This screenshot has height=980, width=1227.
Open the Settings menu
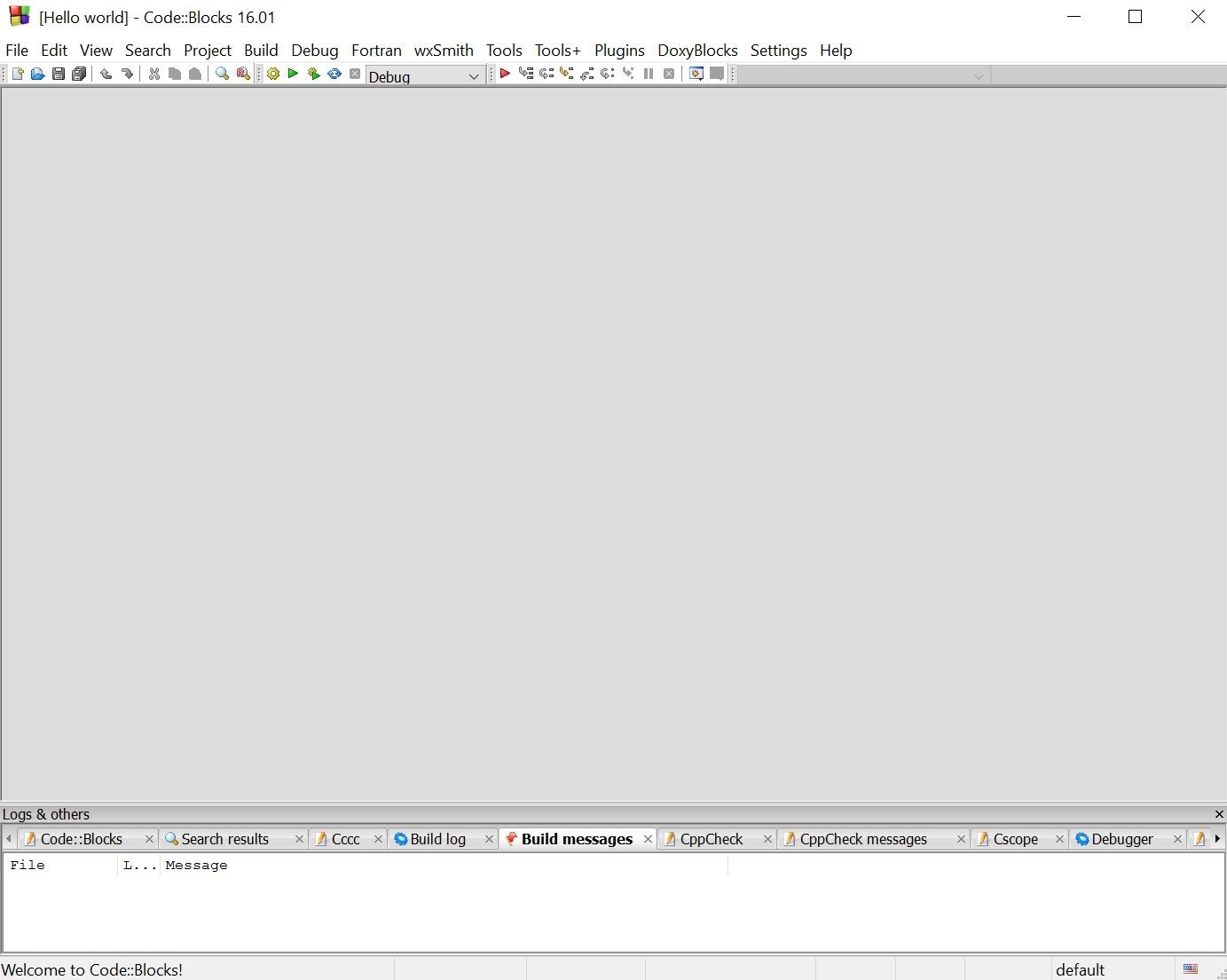(x=778, y=51)
